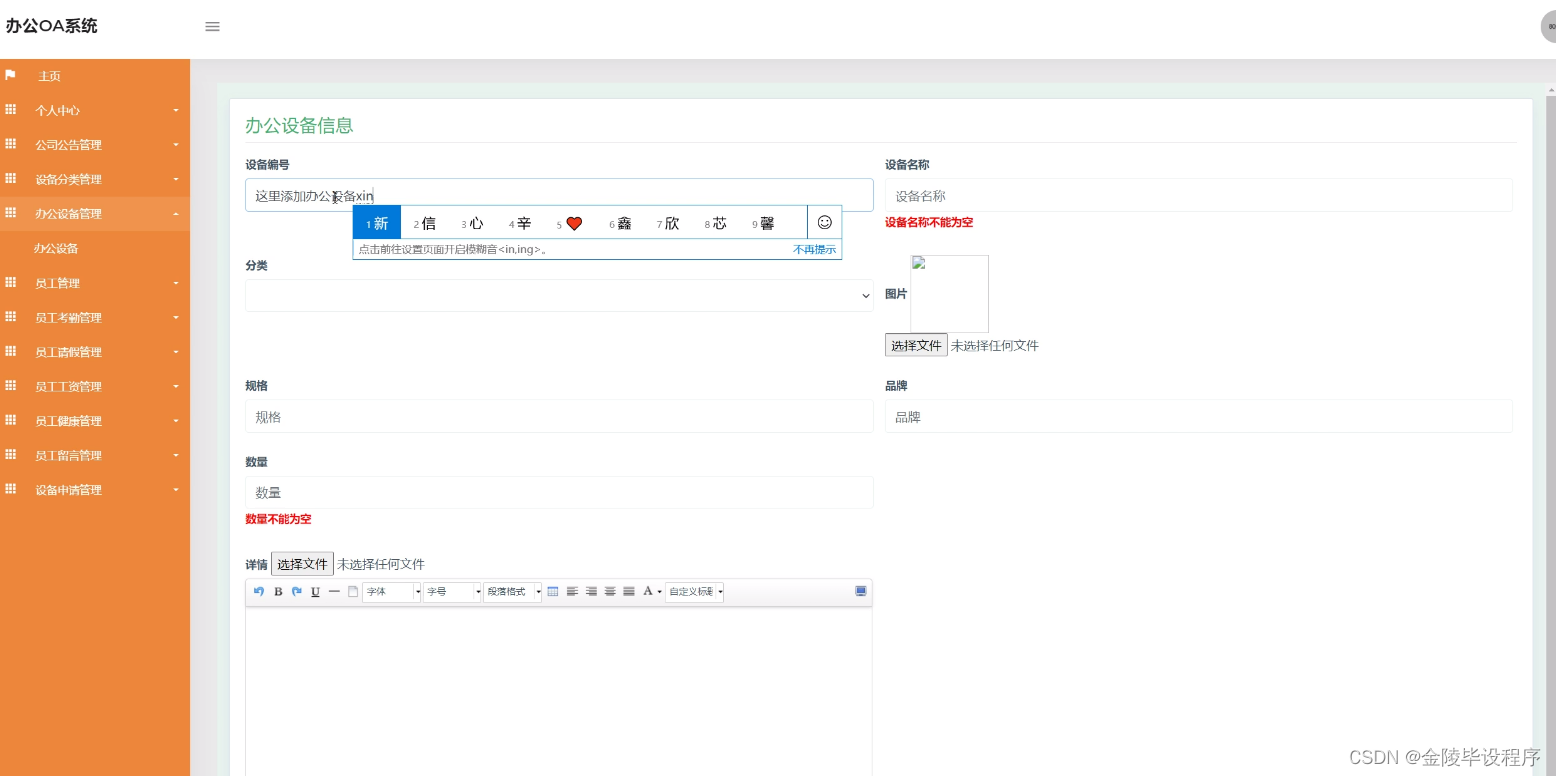The image size is (1556, 776).
Task: Click the 不再提示 link in the IME popup
Action: coord(814,249)
